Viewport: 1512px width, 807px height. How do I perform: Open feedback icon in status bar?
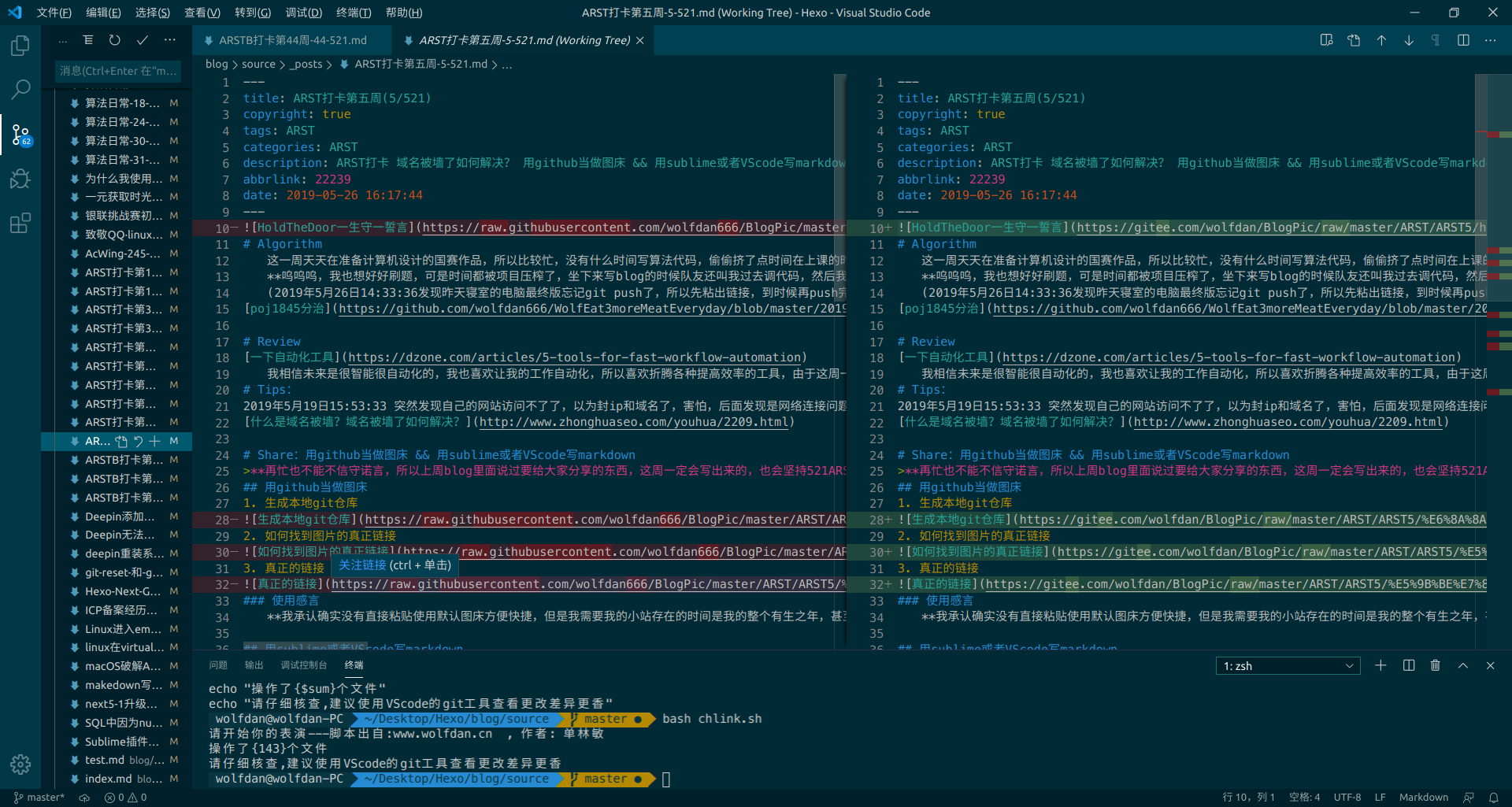click(1469, 798)
